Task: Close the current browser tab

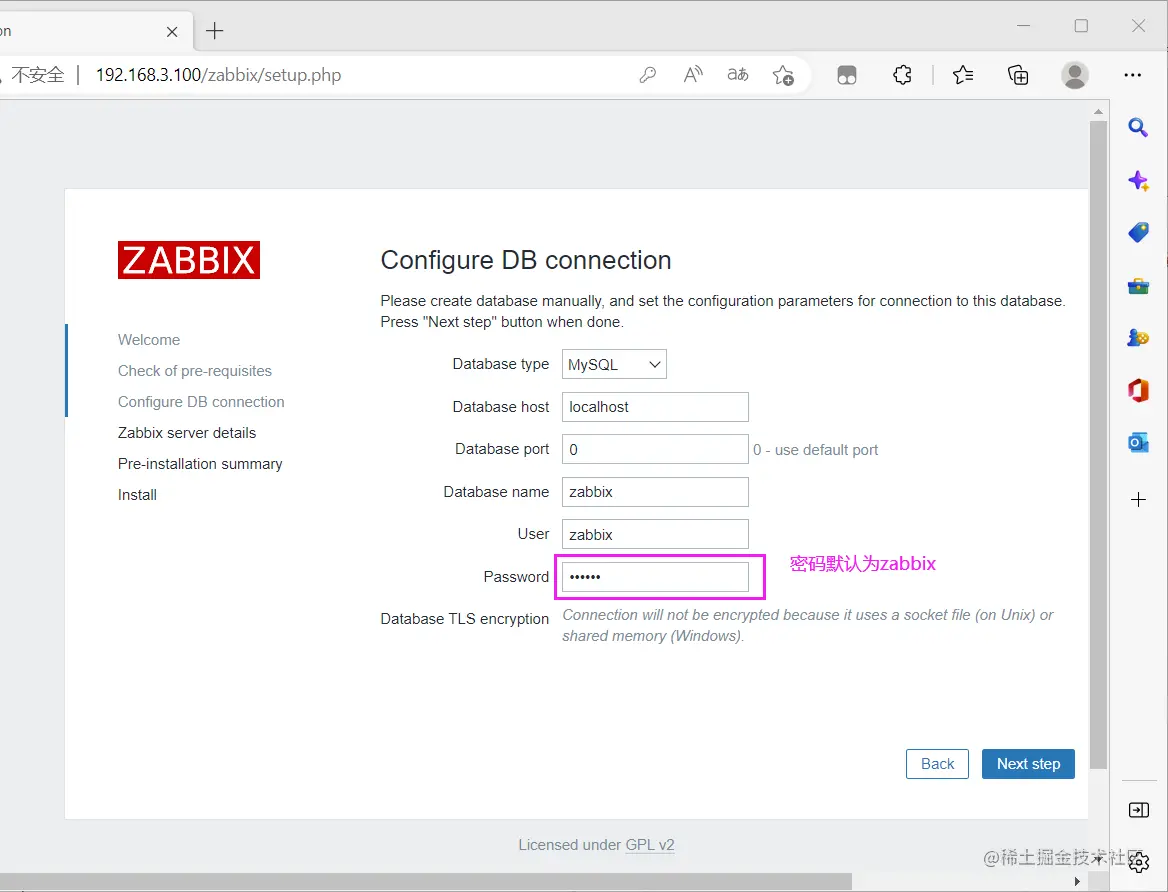Action: [x=172, y=31]
